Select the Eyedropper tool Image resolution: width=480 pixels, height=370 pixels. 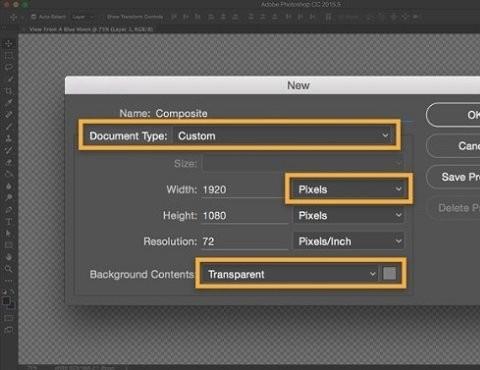[9, 103]
